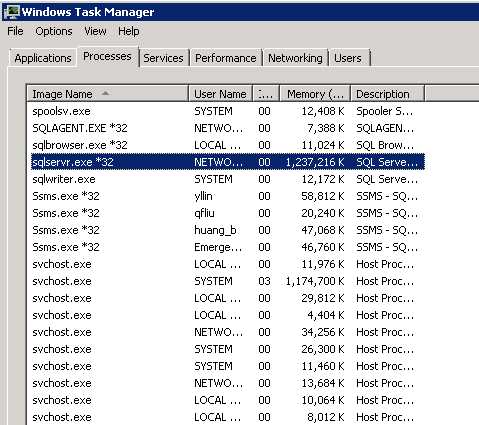
Task: Select svchost.exe using 4,404 K memory
Action: 228,315
